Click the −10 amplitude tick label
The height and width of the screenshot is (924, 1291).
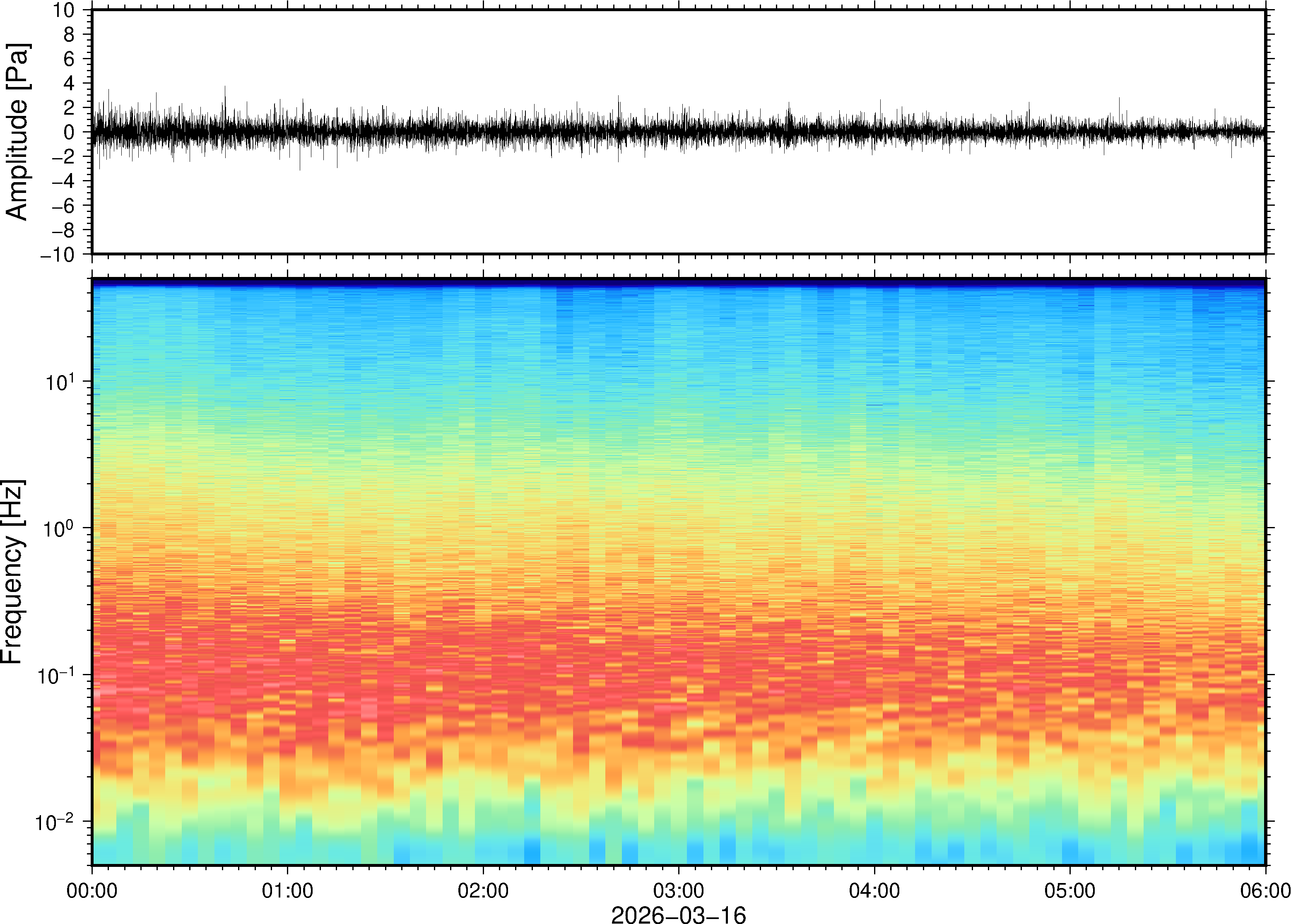click(57, 254)
